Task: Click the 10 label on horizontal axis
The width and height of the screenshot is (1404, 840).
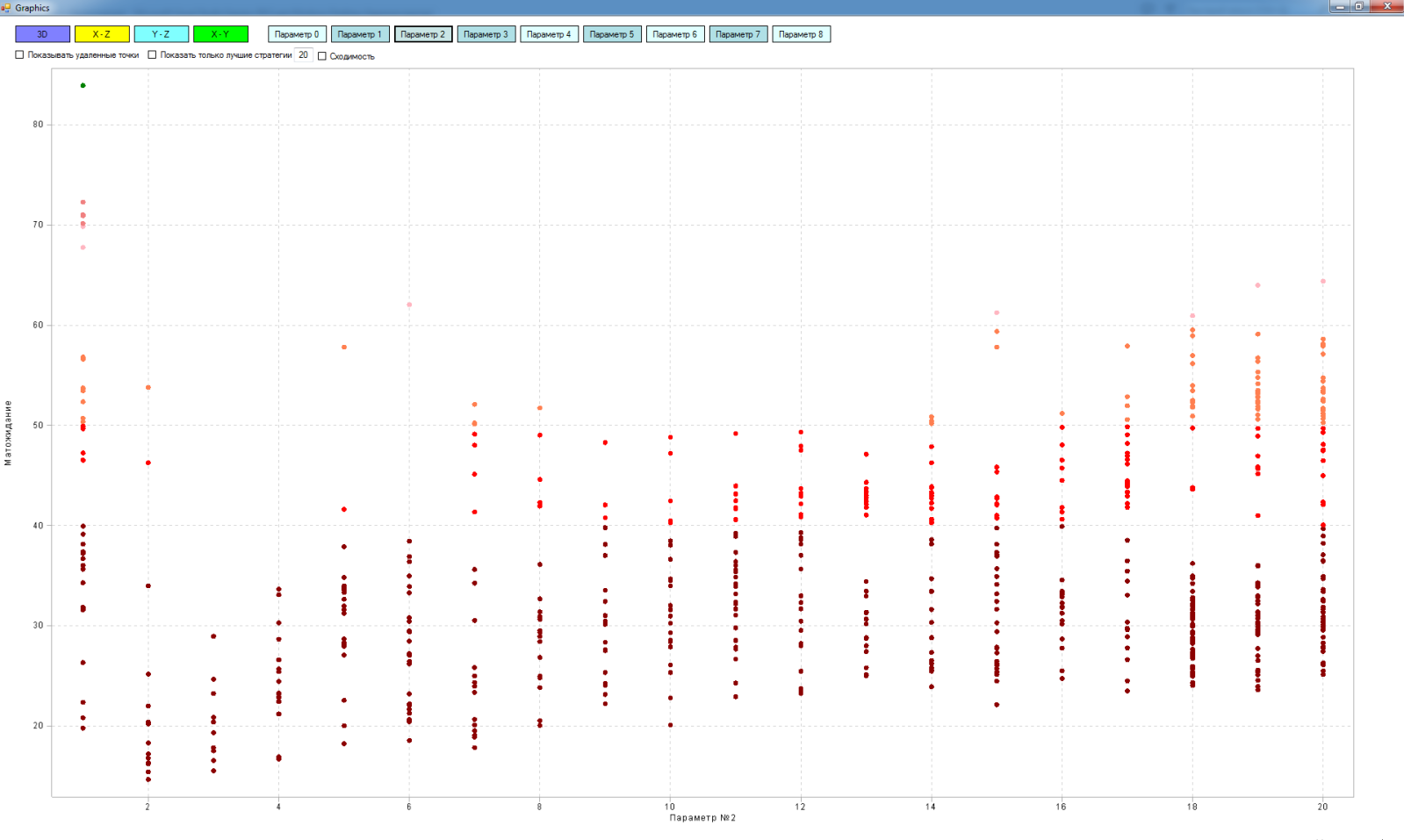Action: [x=670, y=807]
